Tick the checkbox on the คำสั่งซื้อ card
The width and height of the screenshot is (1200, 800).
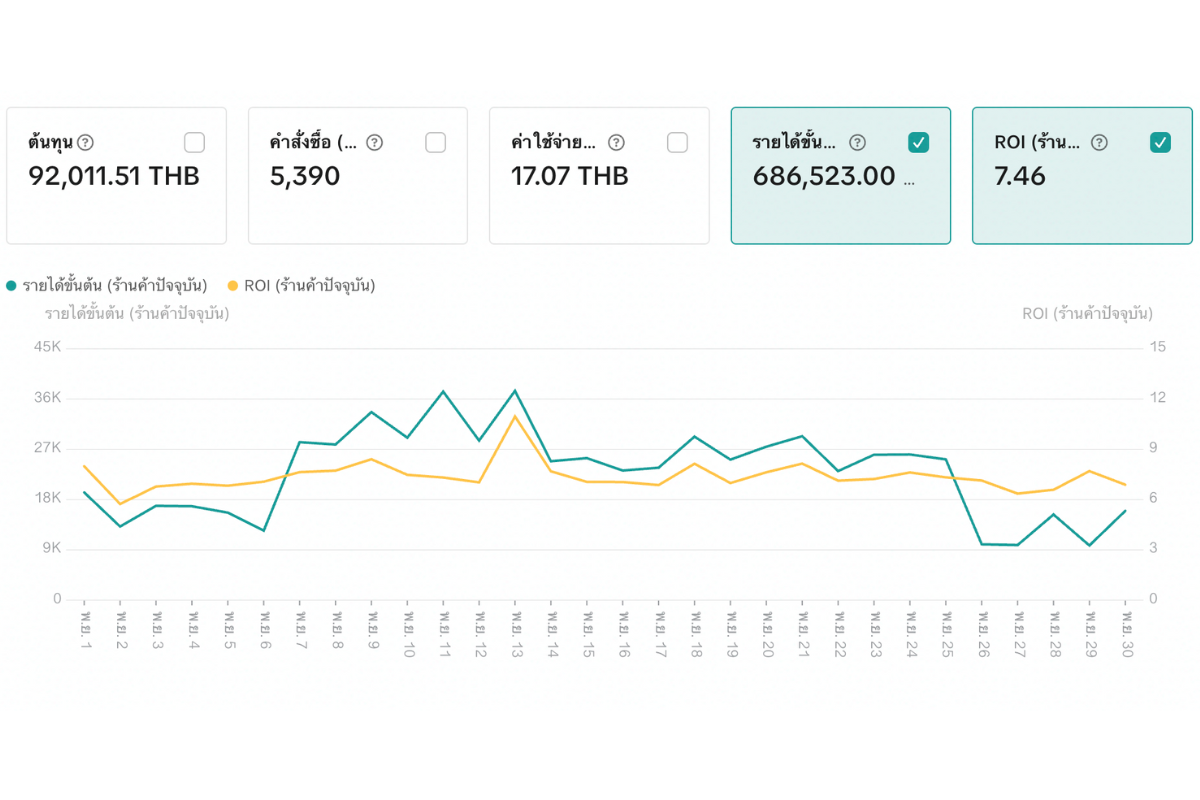(x=435, y=143)
